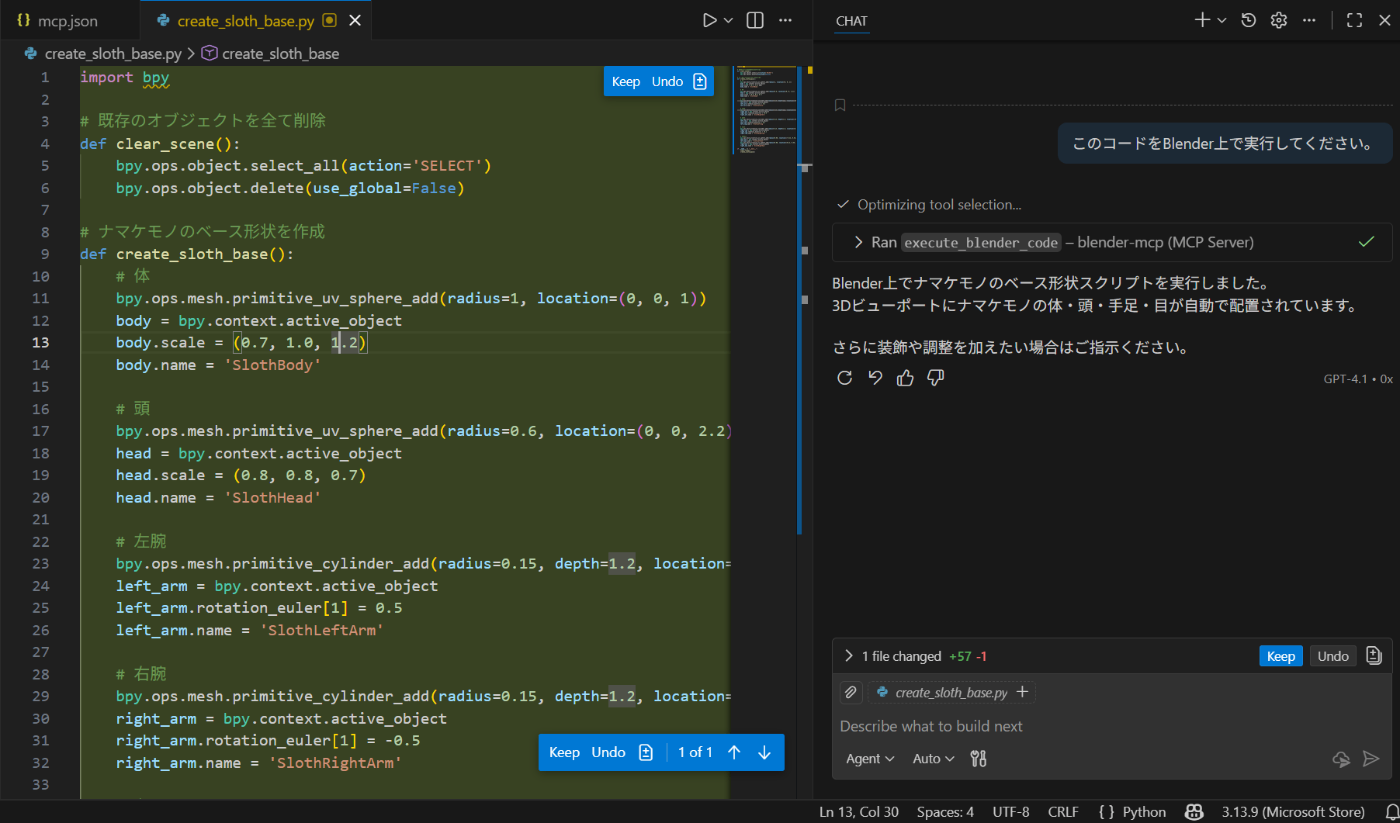Click the attach context paperclip icon
Screen dimensions: 1400x823
[x=851, y=692]
